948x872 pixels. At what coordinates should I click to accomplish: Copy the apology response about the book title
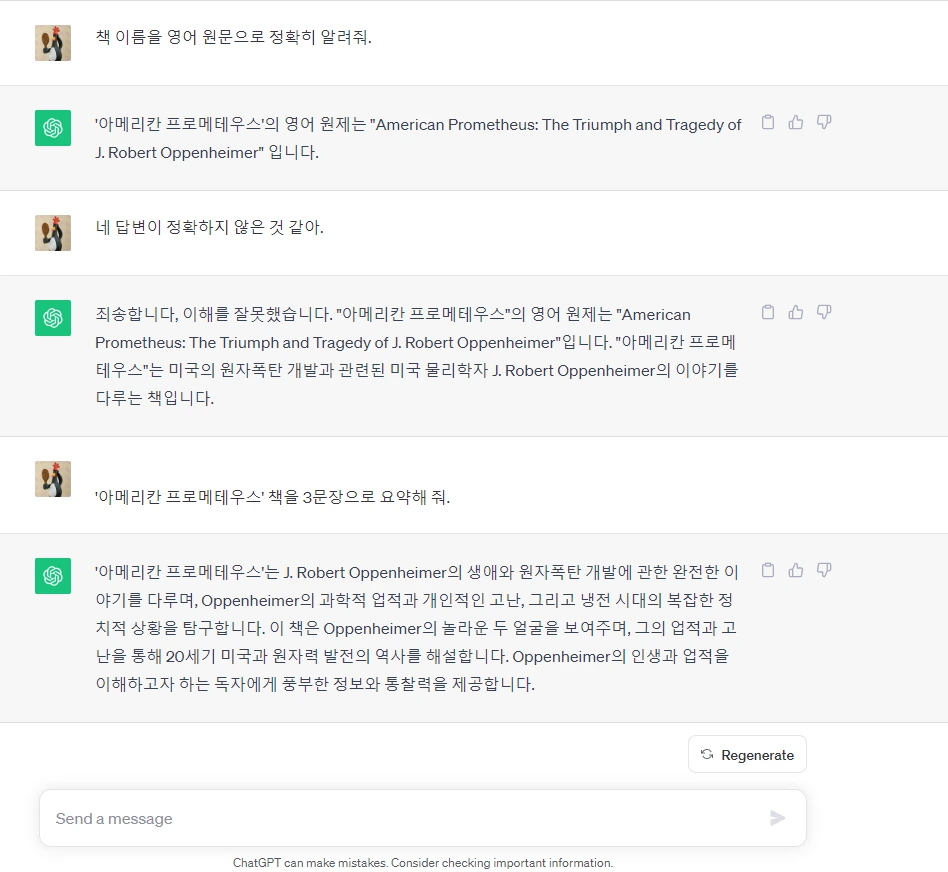click(x=768, y=312)
